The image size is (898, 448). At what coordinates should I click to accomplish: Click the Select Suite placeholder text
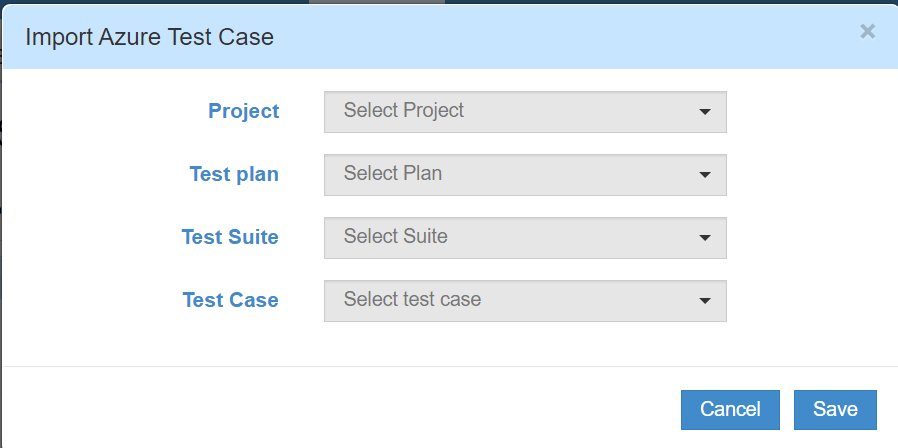[396, 237]
